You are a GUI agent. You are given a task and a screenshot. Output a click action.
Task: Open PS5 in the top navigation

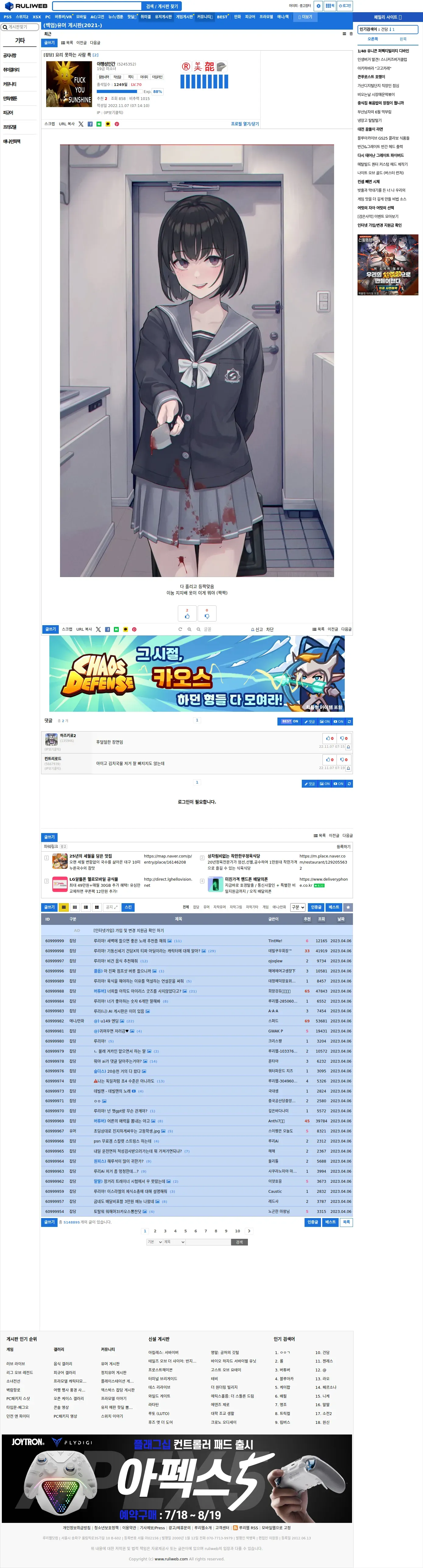tap(7, 17)
